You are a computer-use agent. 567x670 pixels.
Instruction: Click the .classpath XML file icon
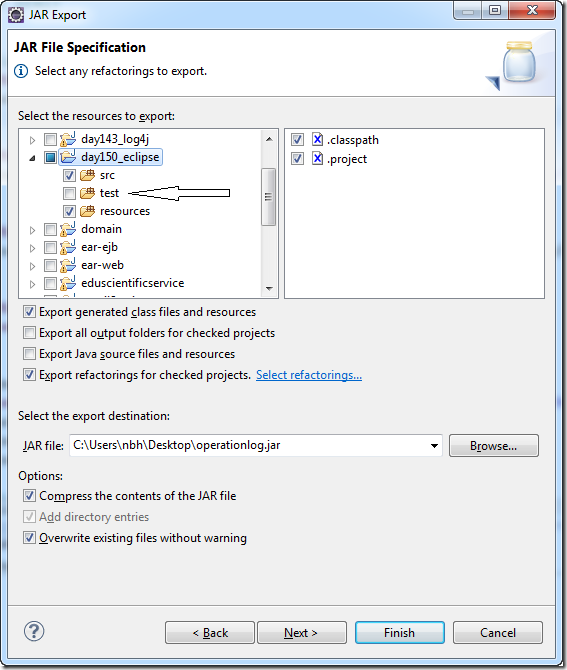click(317, 139)
